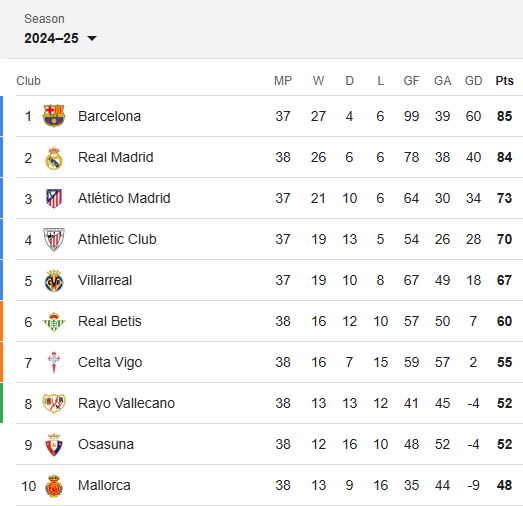Click the Real Betis crest icon
This screenshot has width=523, height=506.
pos(54,322)
